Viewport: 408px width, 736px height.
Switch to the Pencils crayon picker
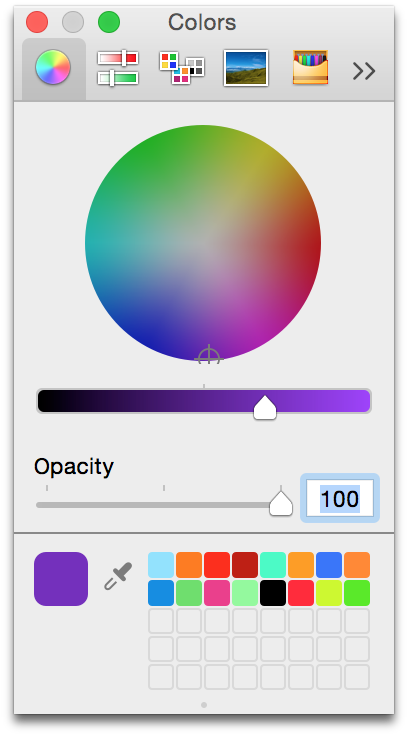[310, 68]
